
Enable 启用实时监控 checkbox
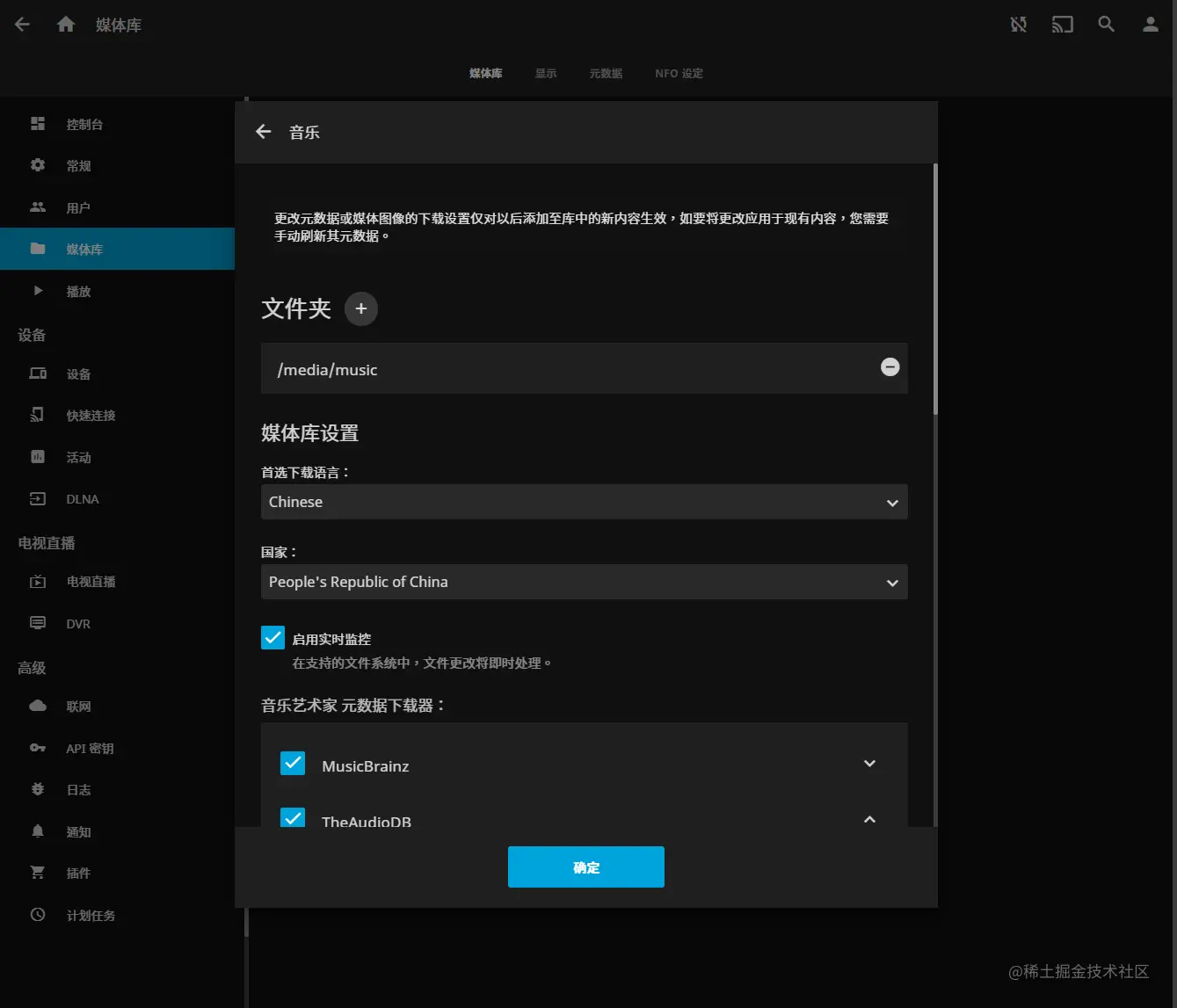click(x=272, y=637)
